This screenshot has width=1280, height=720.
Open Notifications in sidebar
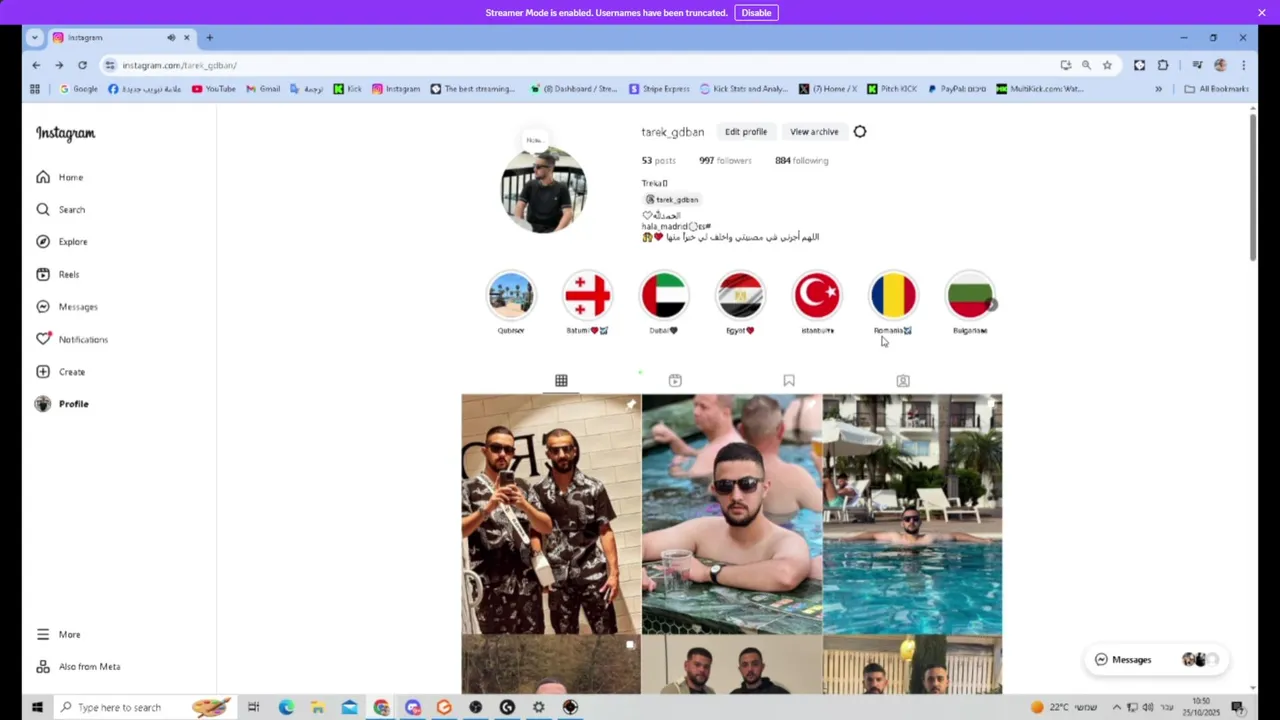click(x=72, y=339)
